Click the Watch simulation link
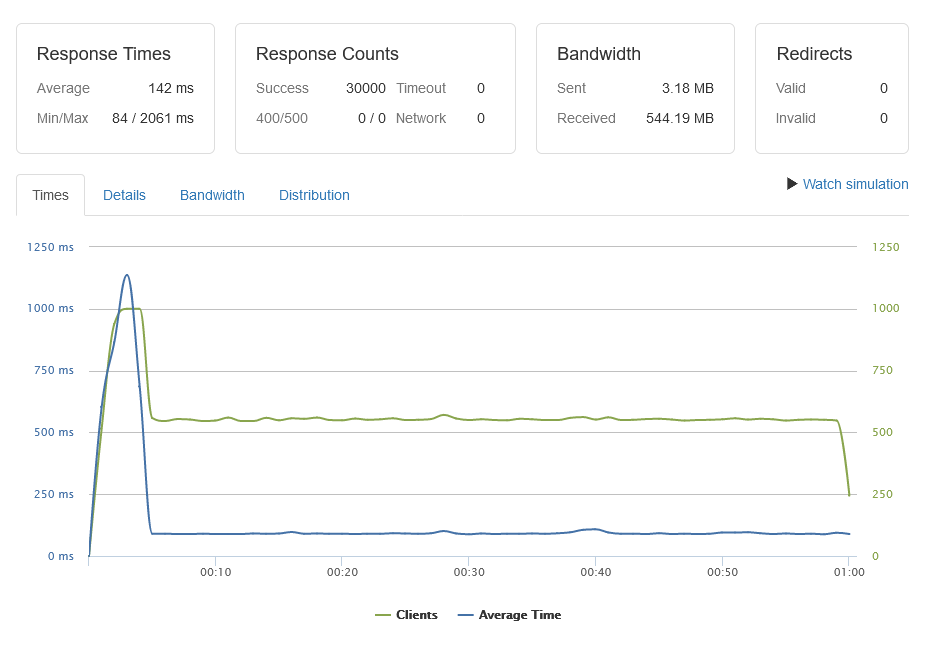This screenshot has height=650, width=929. 855,184
